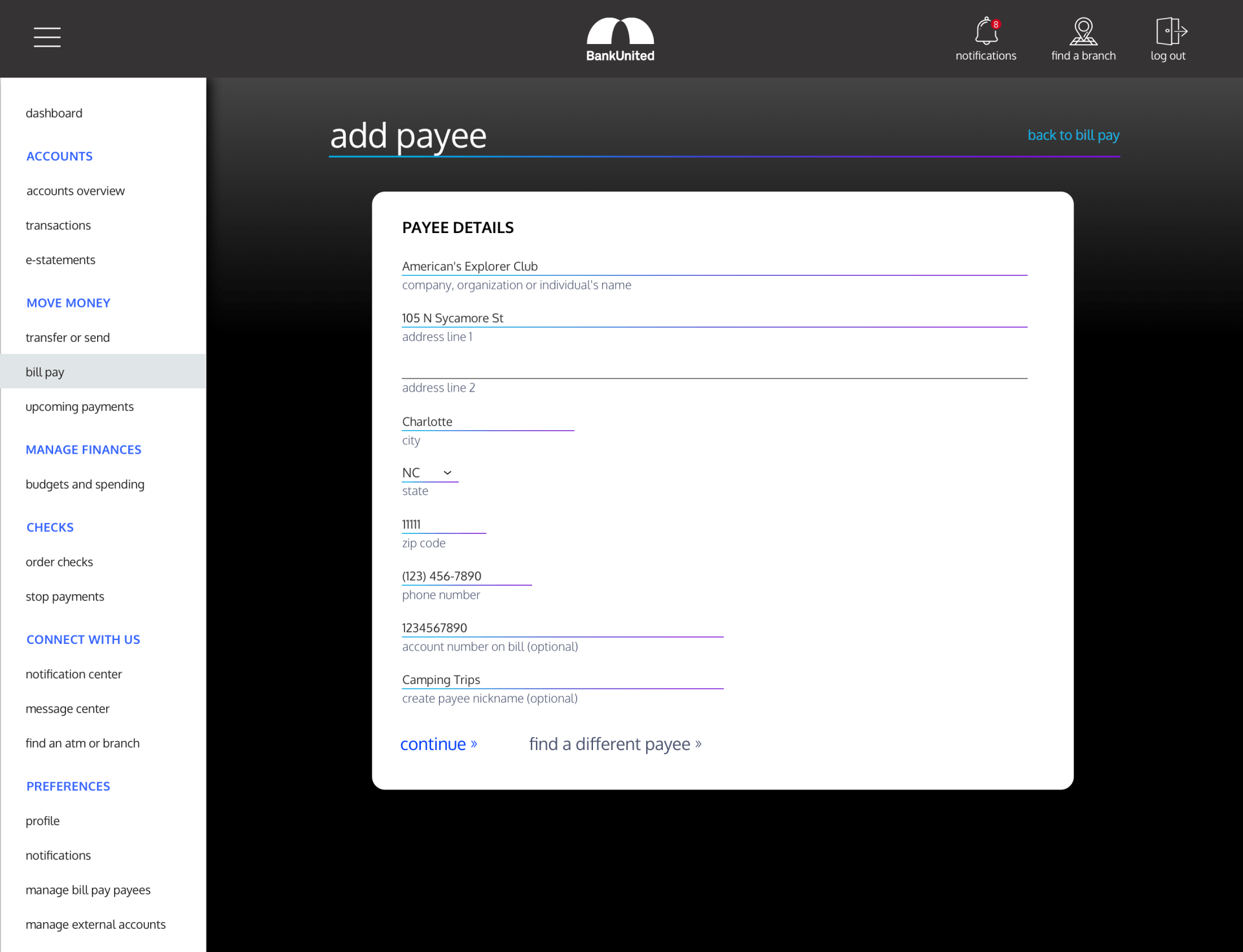The image size is (1243, 952).
Task: Click the find a branch icon
Action: point(1083,31)
